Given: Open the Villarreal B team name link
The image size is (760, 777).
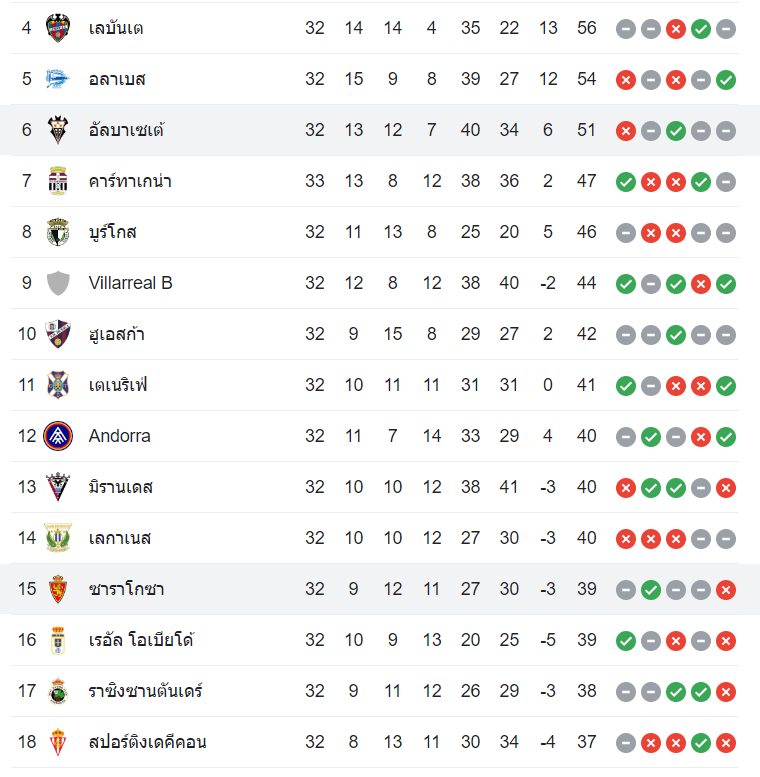Looking at the screenshot, I should pyautogui.click(x=130, y=283).
